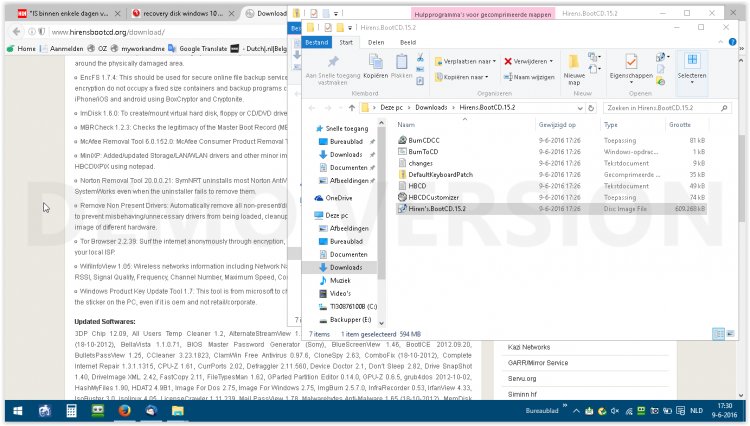This screenshot has width=750, height=426.
Task: Select Downloads under Deze pc
Action: (345, 268)
